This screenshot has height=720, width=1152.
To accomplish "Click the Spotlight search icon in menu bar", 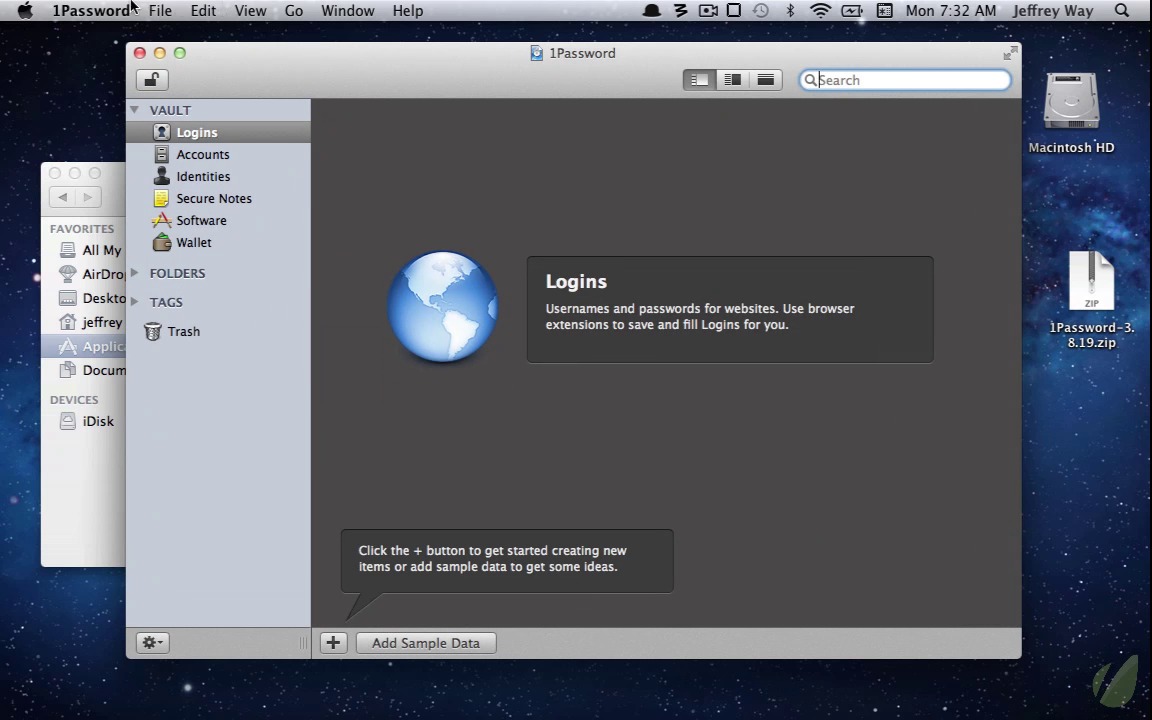I will point(1121,10).
